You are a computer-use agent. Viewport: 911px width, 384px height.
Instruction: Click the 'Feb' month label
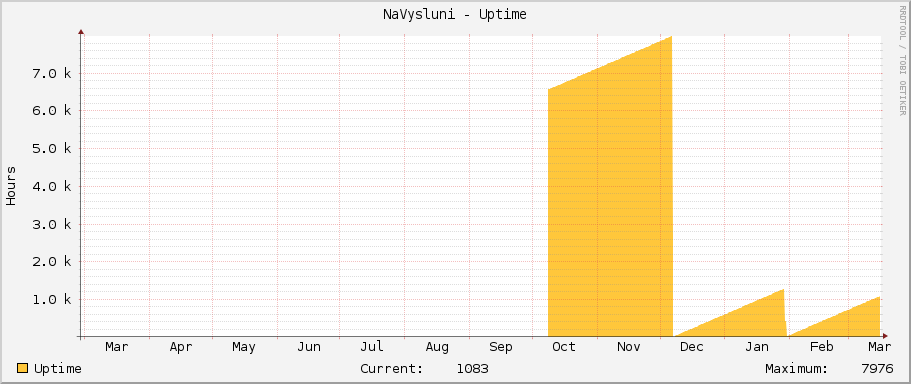(x=822, y=347)
